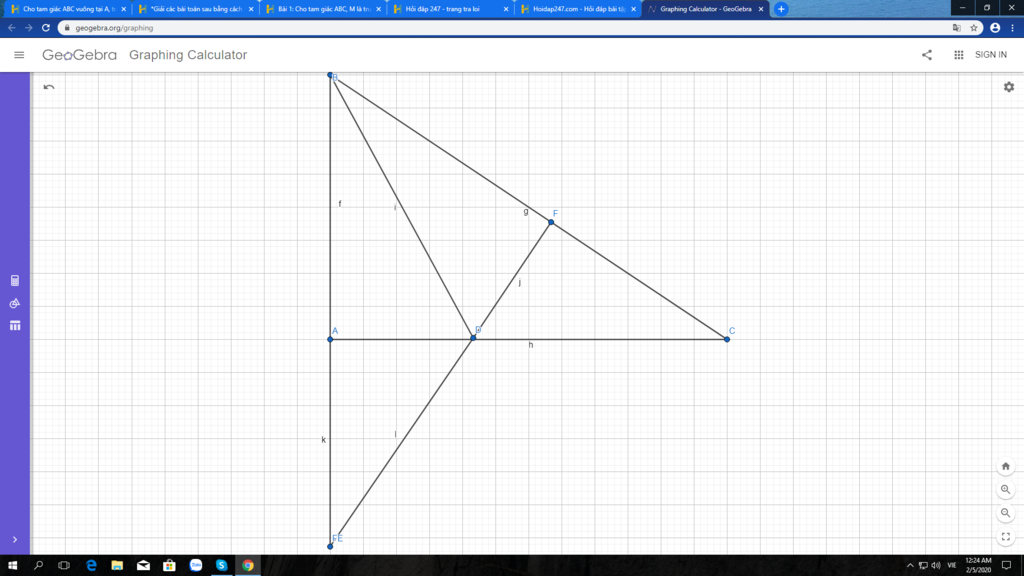The width and height of the screenshot is (1024, 576).
Task: Launch Microsoft Edge from taskbar
Action: (x=91, y=566)
